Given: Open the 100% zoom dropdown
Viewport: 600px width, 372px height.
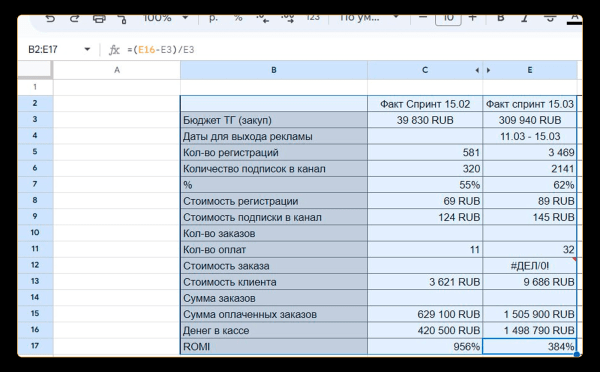Looking at the screenshot, I should (165, 18).
